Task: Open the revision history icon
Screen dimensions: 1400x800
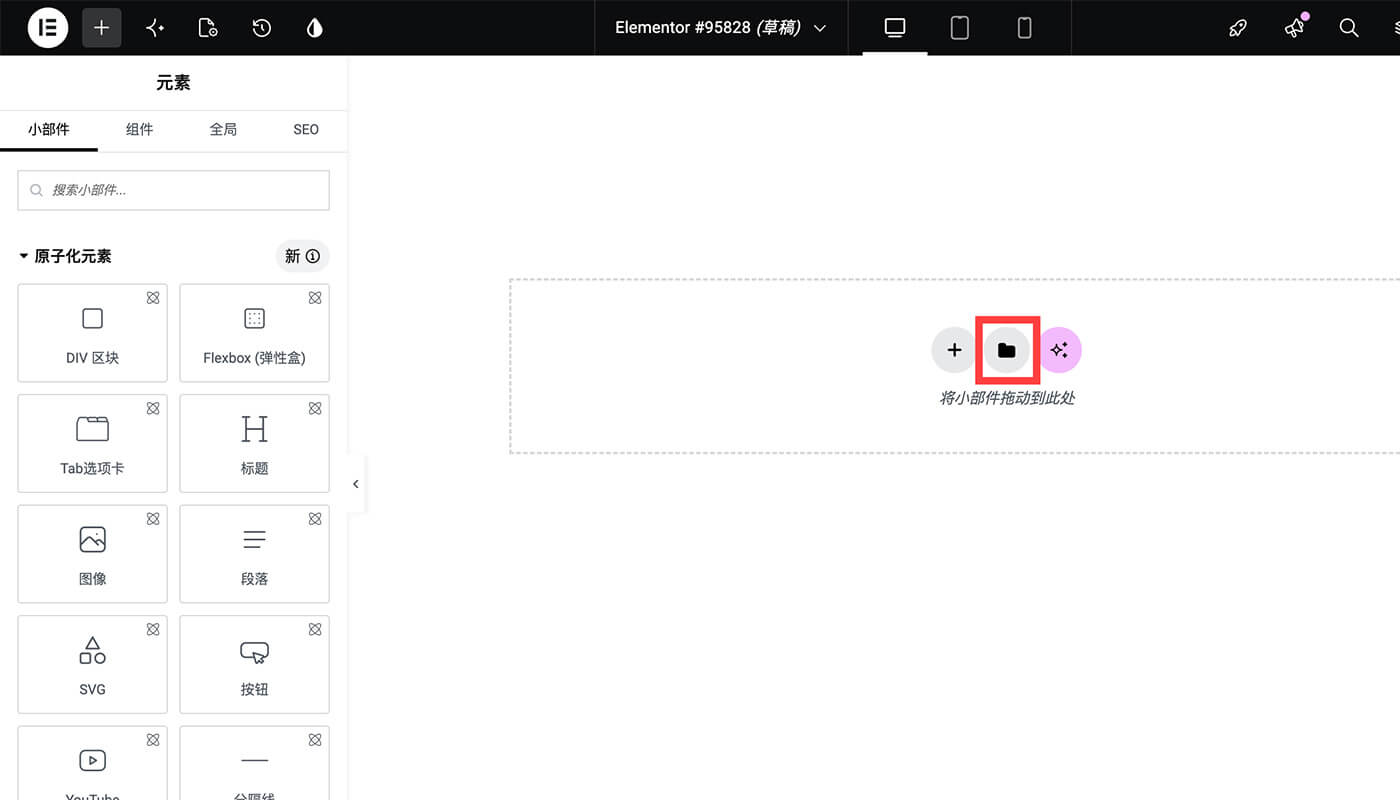Action: tap(262, 28)
